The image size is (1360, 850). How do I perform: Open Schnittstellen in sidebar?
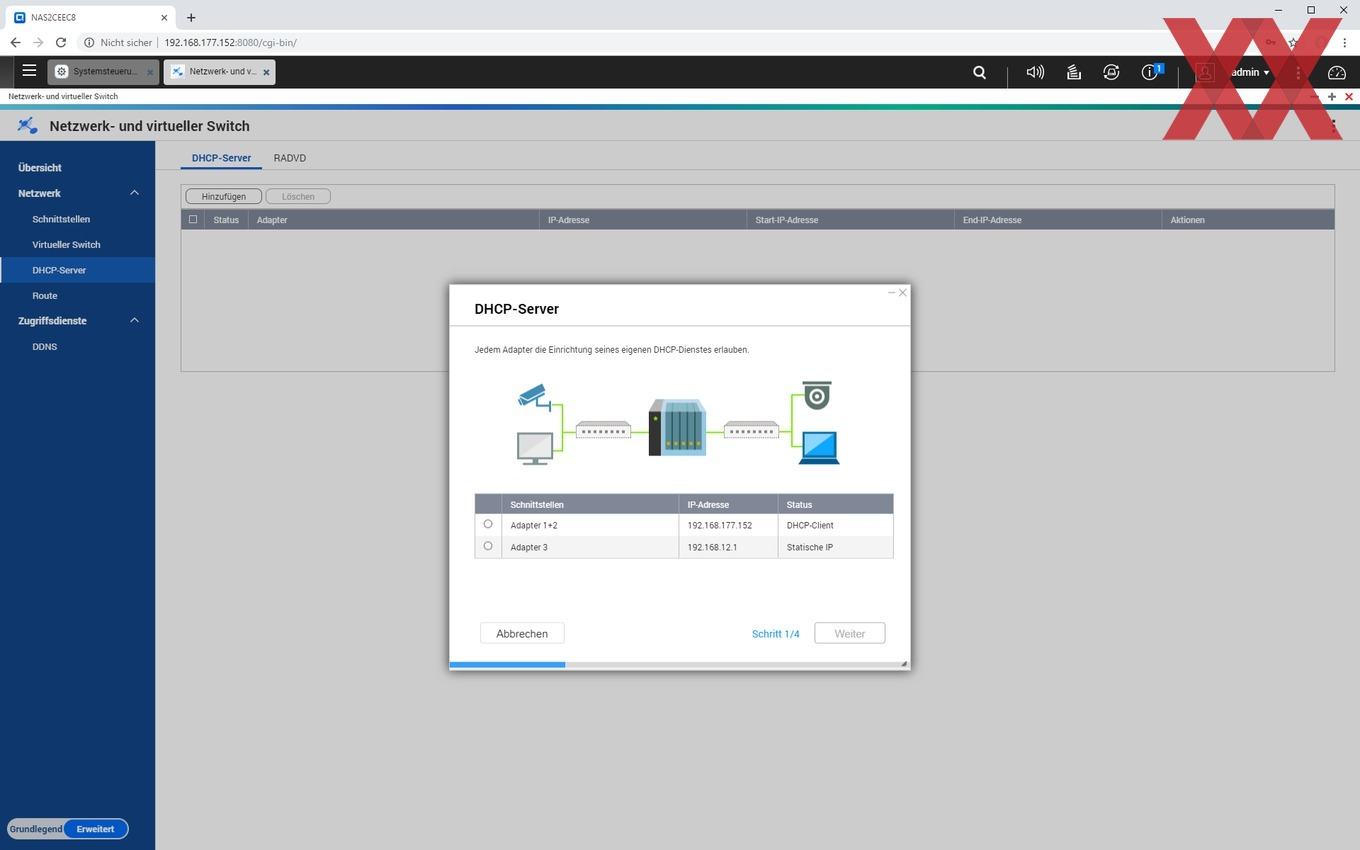pos(61,219)
